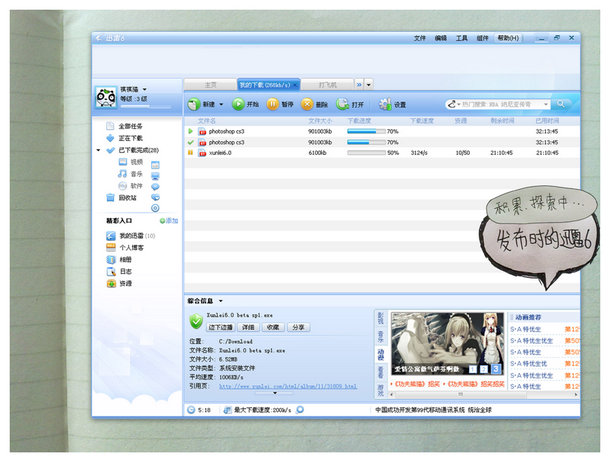Viewport: 610px width, 457px height.
Task: Open the xunlei.com reference page link
Action: click(288, 385)
